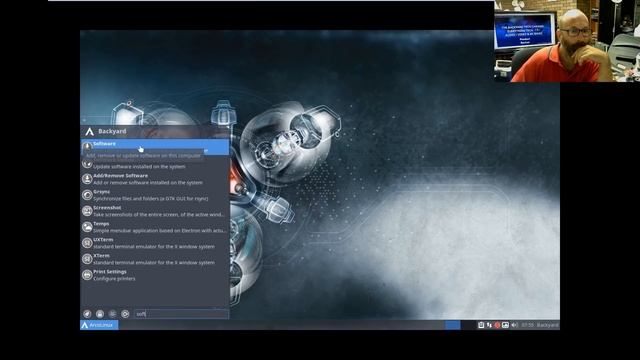Click the Software entry icon

click(x=87, y=147)
